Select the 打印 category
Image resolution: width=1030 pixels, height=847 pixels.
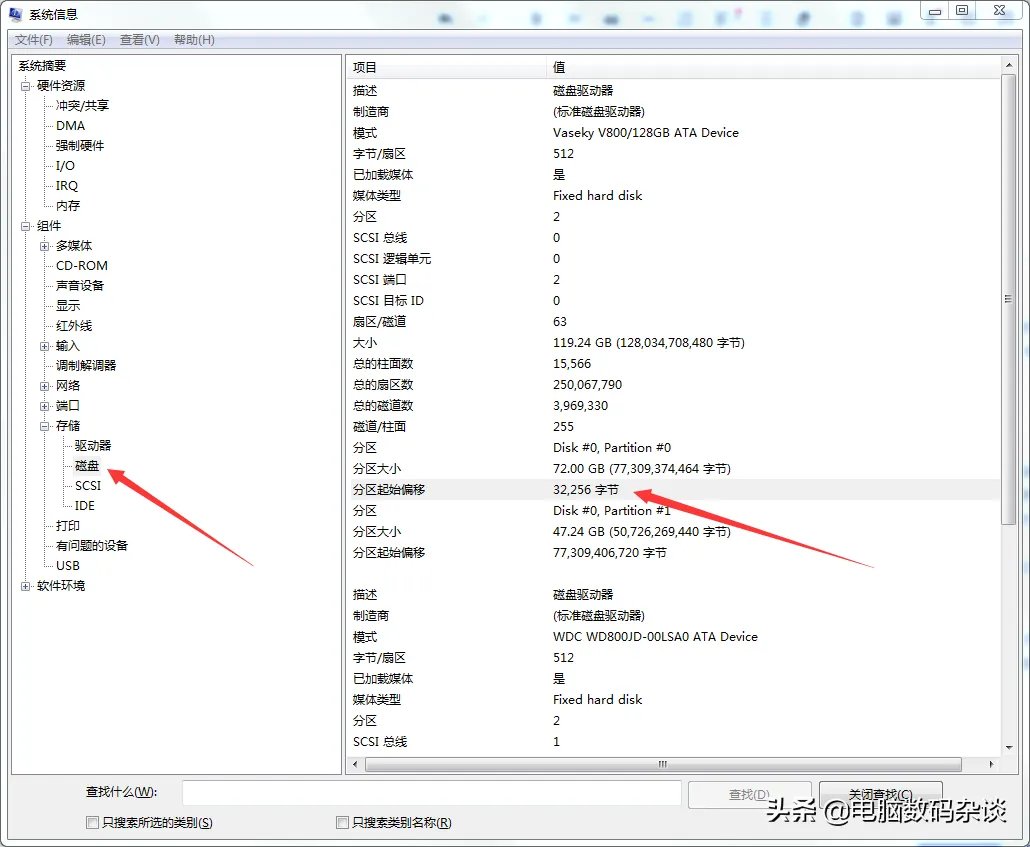pyautogui.click(x=67, y=525)
